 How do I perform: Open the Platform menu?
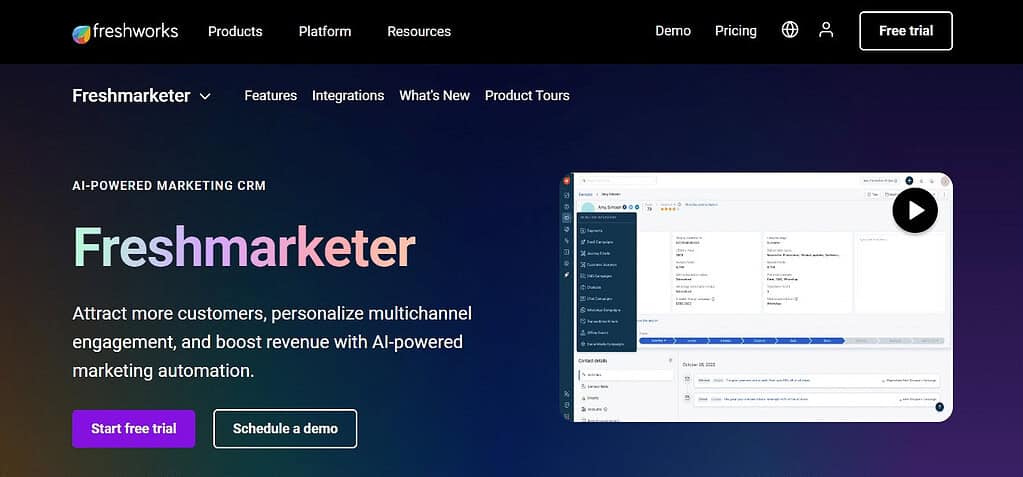tap(325, 31)
